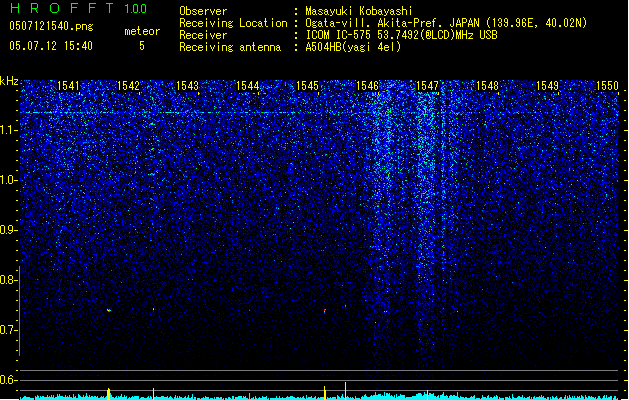
Task: Click the 1550 time marker
Action: click(x=607, y=86)
